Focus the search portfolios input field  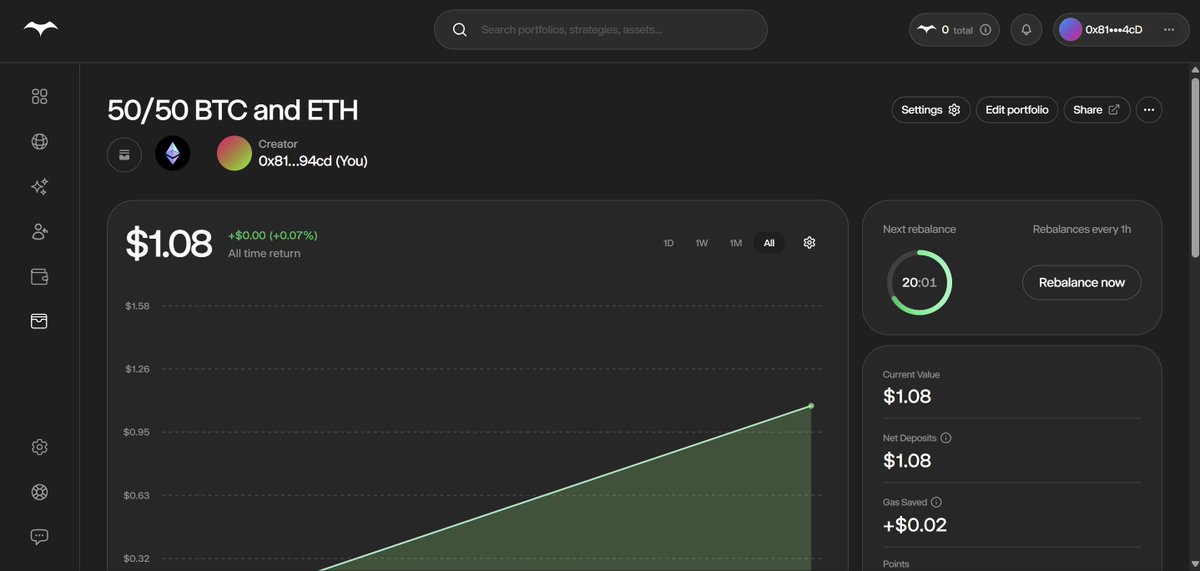[x=601, y=30]
